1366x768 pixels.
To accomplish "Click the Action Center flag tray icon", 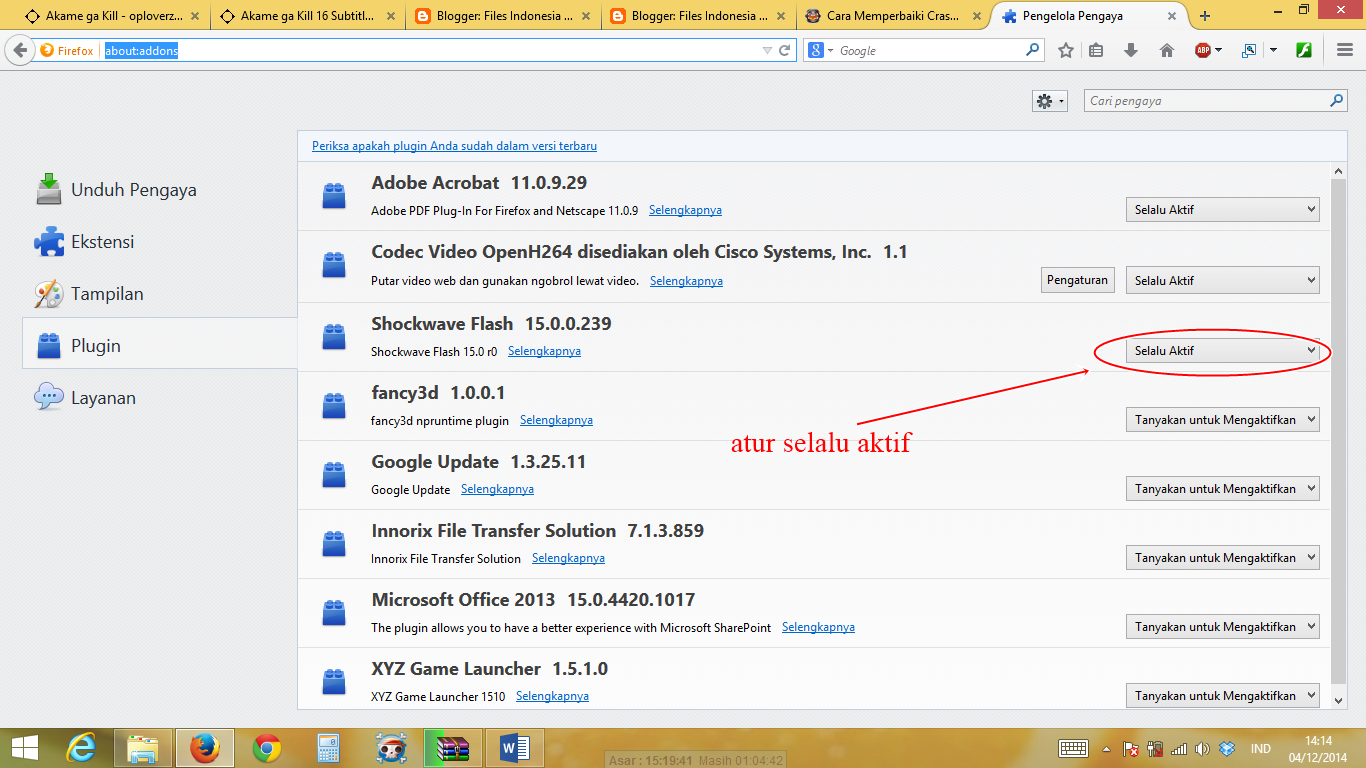I will 1132,749.
